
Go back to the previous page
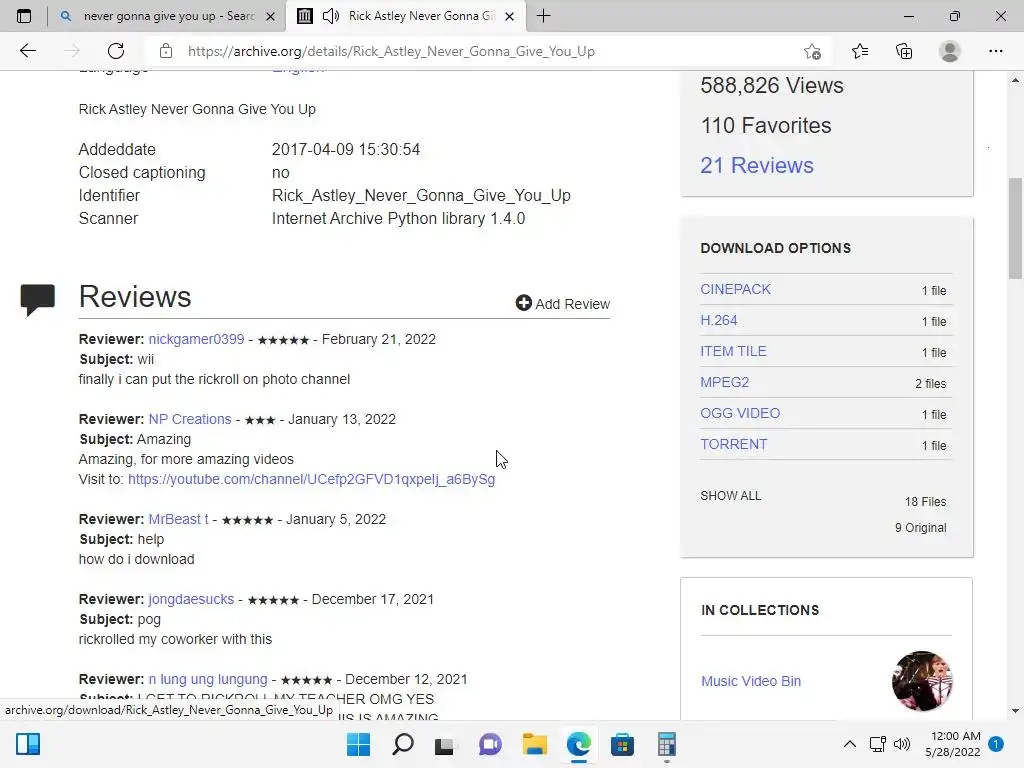[x=27, y=51]
